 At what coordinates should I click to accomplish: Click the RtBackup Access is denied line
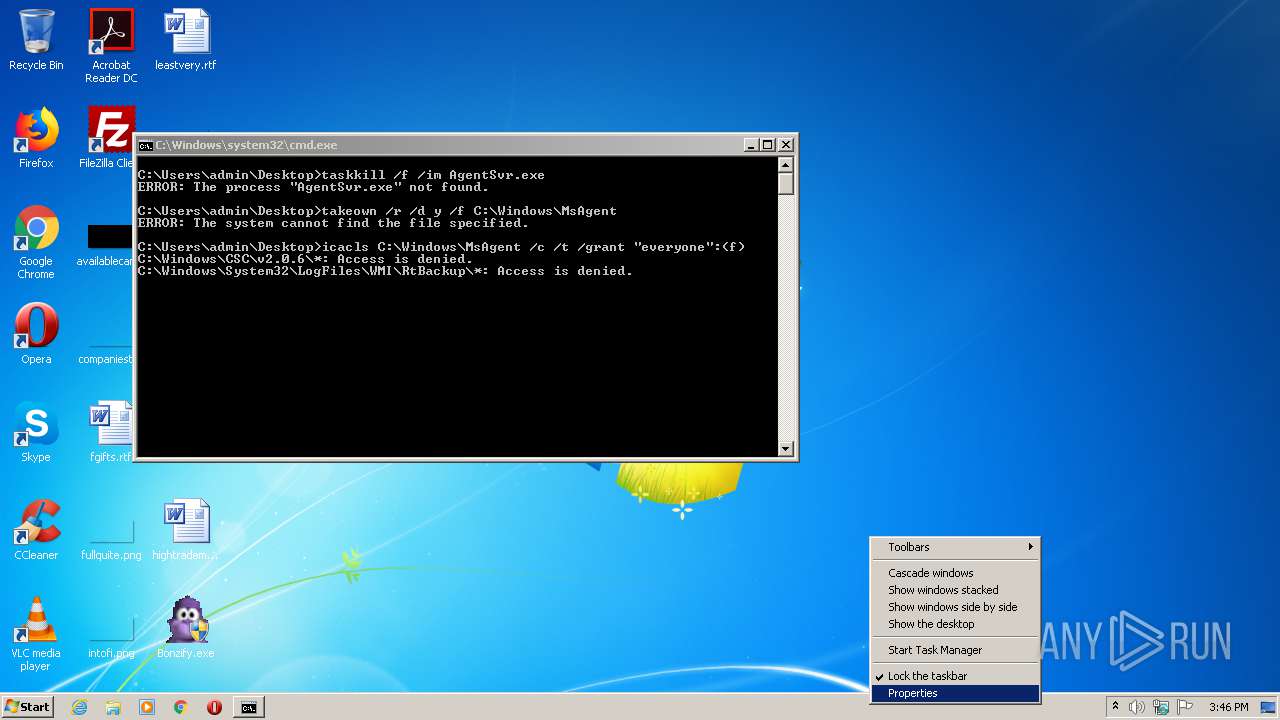pos(385,271)
